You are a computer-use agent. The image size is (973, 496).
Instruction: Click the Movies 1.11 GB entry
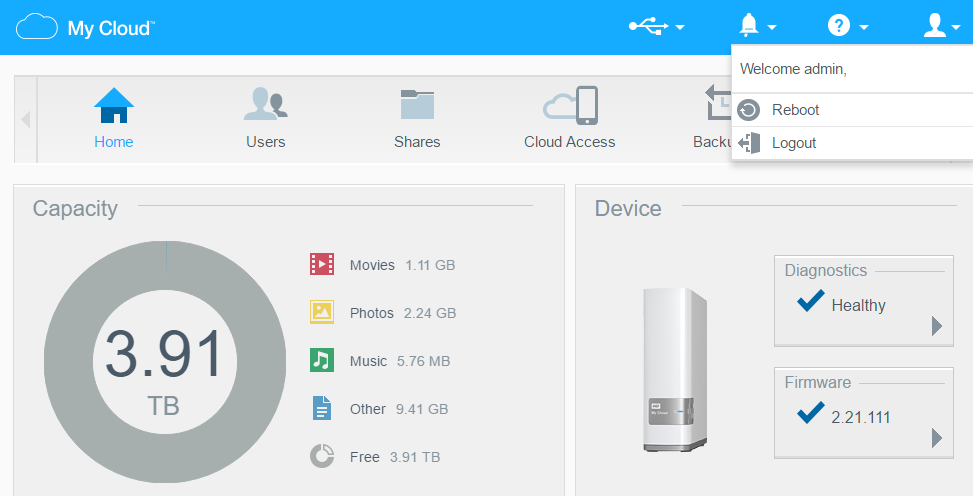pyautogui.click(x=383, y=265)
